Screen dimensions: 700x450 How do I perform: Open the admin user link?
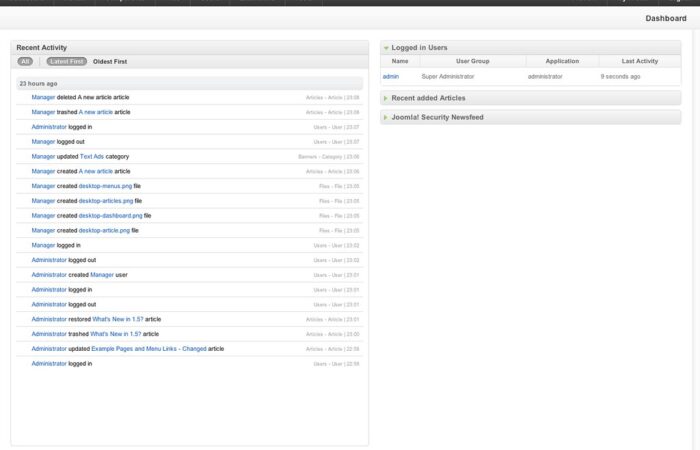[x=390, y=76]
